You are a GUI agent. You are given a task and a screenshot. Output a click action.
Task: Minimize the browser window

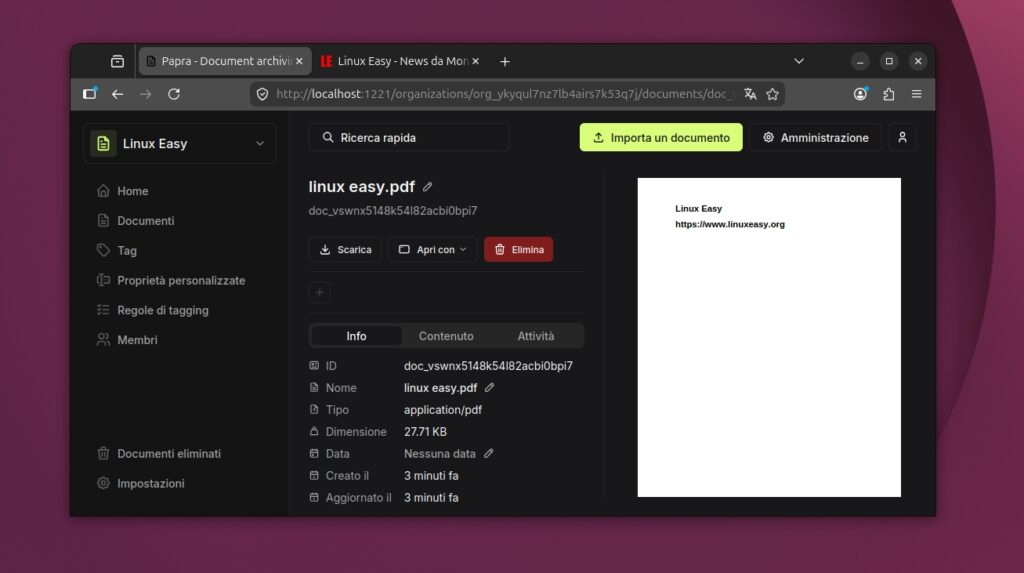point(860,61)
